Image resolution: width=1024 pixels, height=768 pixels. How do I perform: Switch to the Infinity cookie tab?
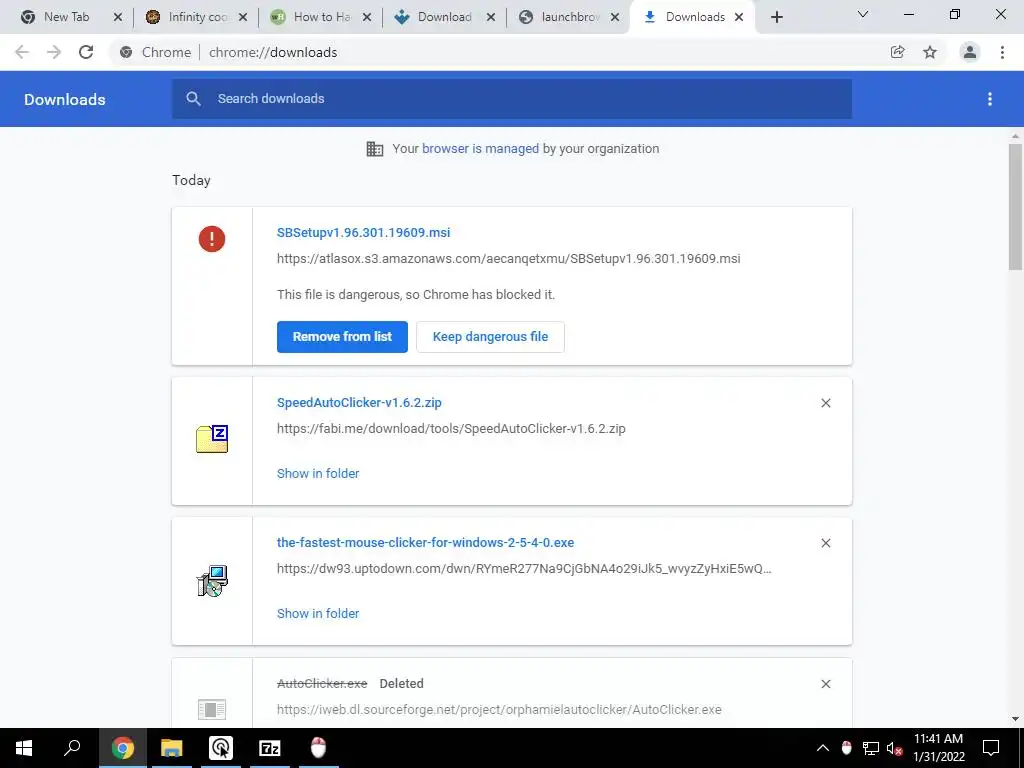click(x=196, y=17)
